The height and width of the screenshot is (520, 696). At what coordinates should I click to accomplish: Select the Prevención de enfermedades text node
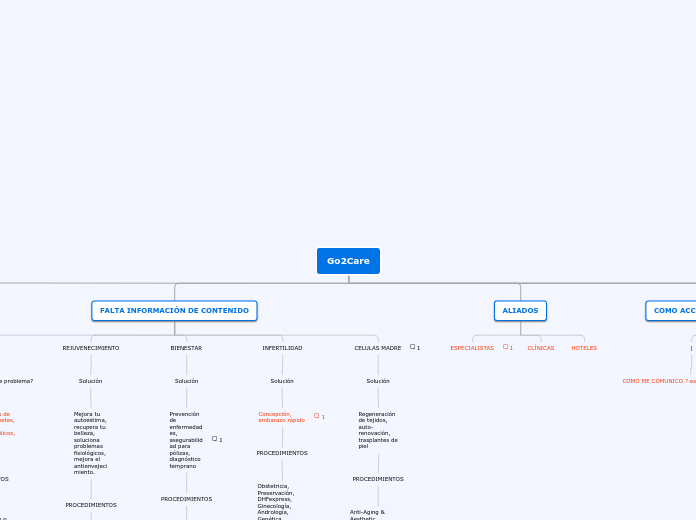186,440
